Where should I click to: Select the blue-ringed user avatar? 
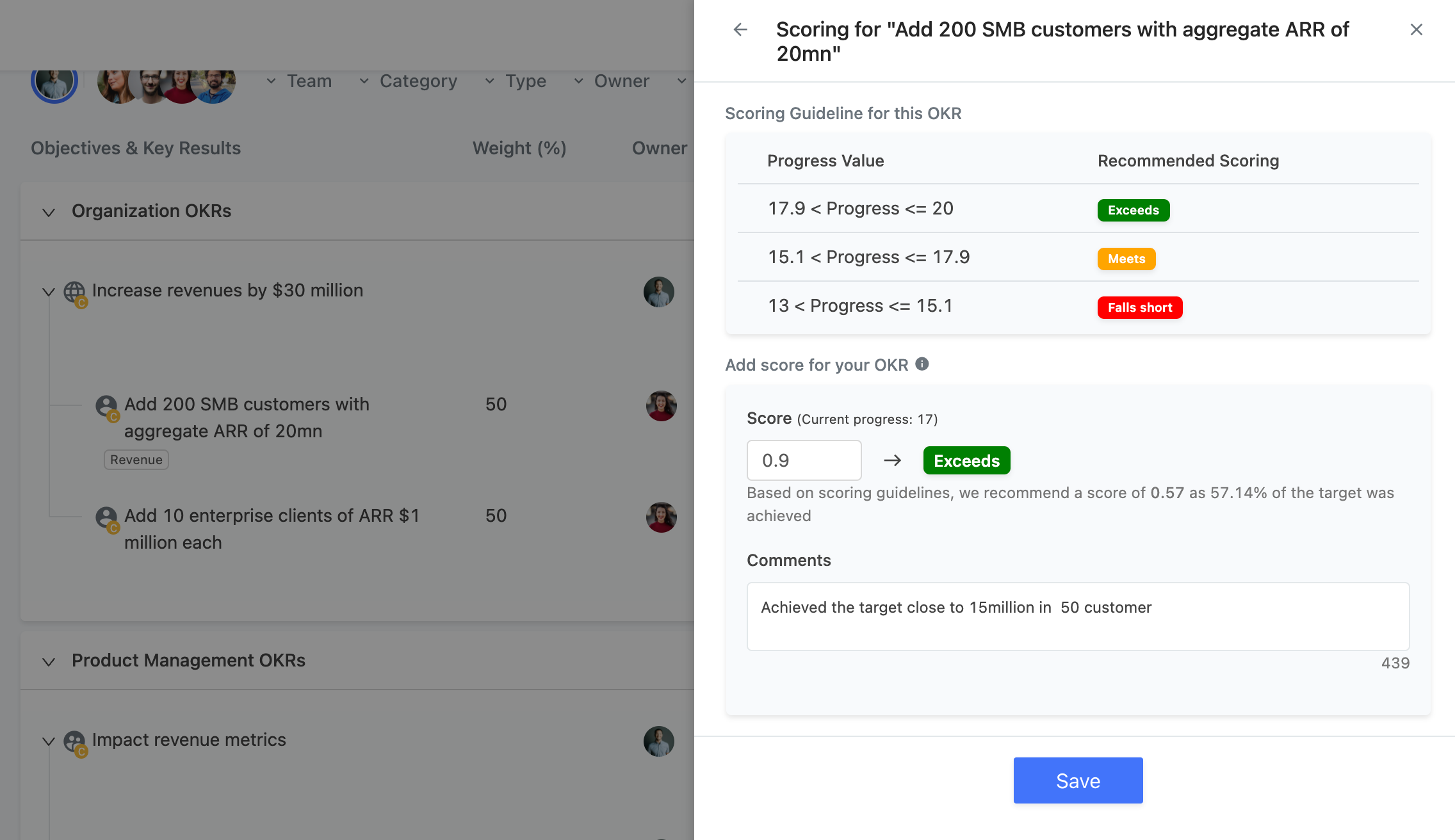(x=54, y=81)
